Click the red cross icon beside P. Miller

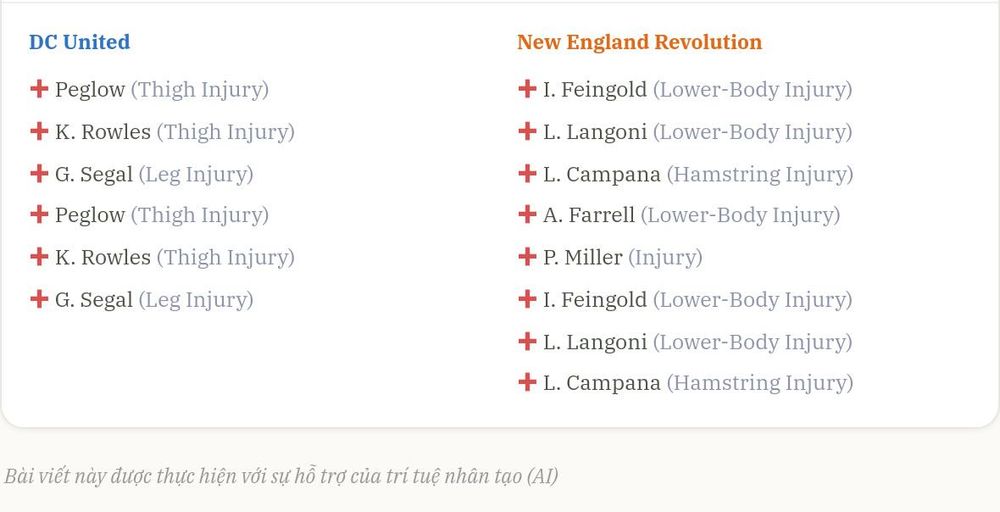527,256
